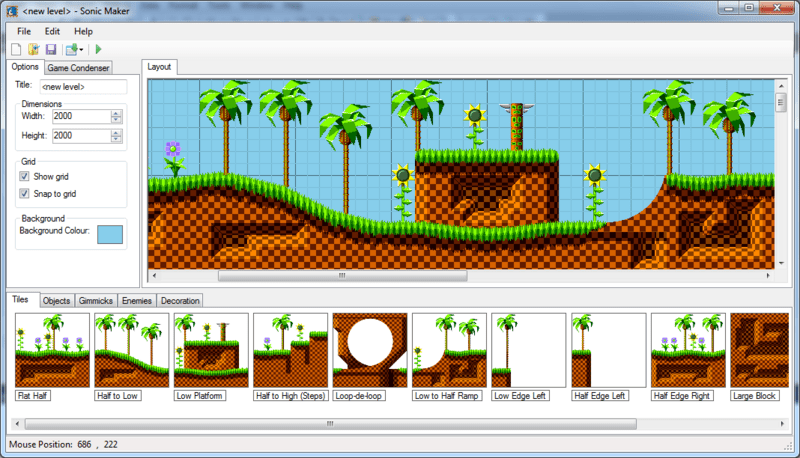Select the Low Edge Left tile thumbnail
Viewport: 800px width, 458px height.
tap(529, 350)
